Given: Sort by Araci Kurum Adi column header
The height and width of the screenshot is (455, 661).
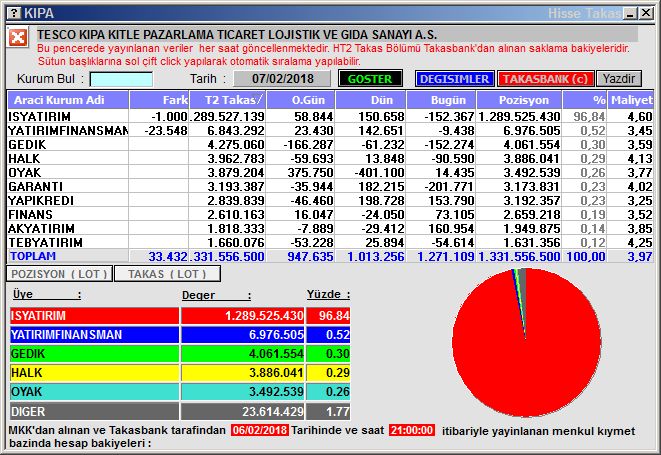Looking at the screenshot, I should pos(68,100).
